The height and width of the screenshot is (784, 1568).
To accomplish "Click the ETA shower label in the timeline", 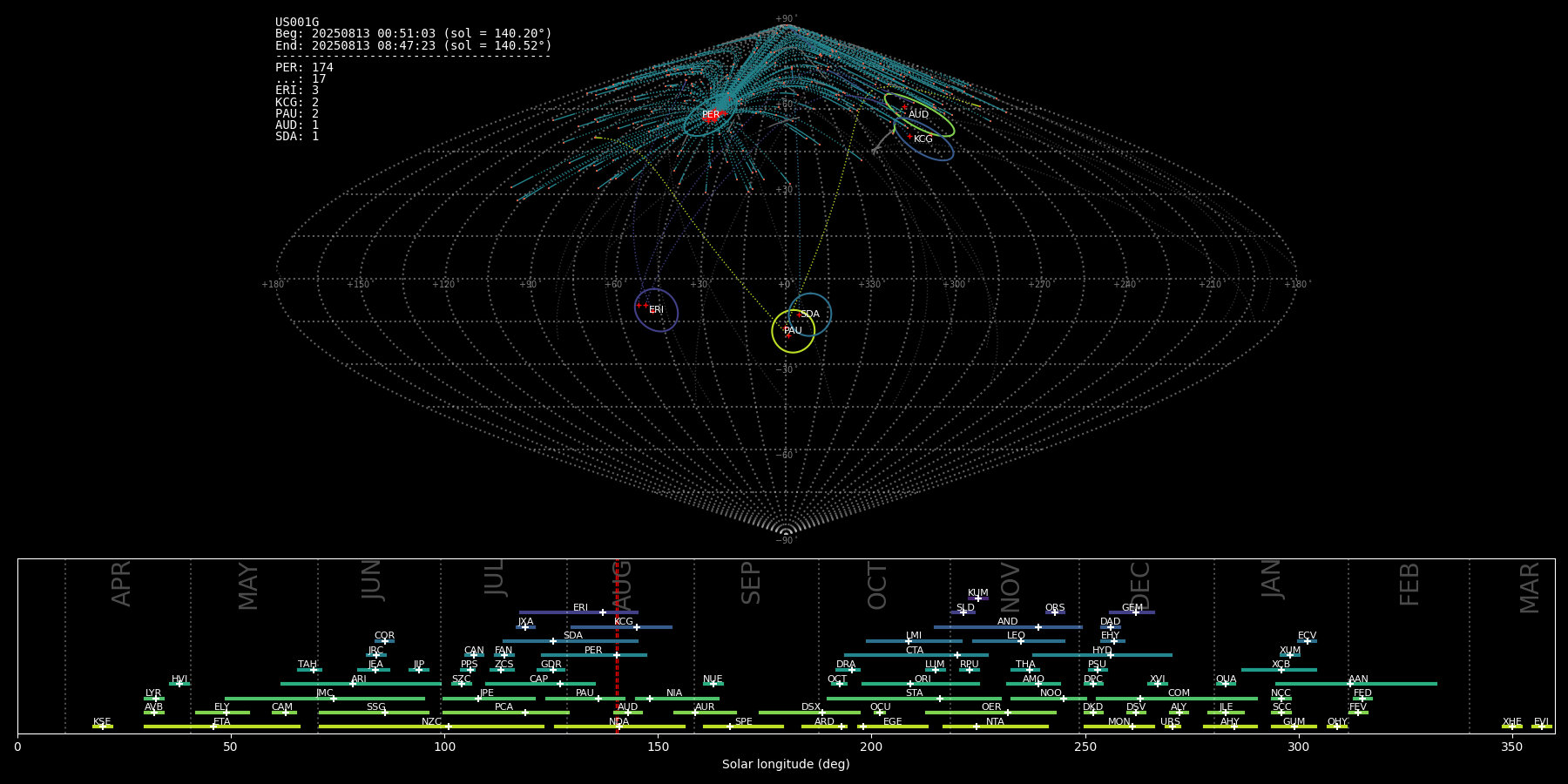I will (222, 722).
